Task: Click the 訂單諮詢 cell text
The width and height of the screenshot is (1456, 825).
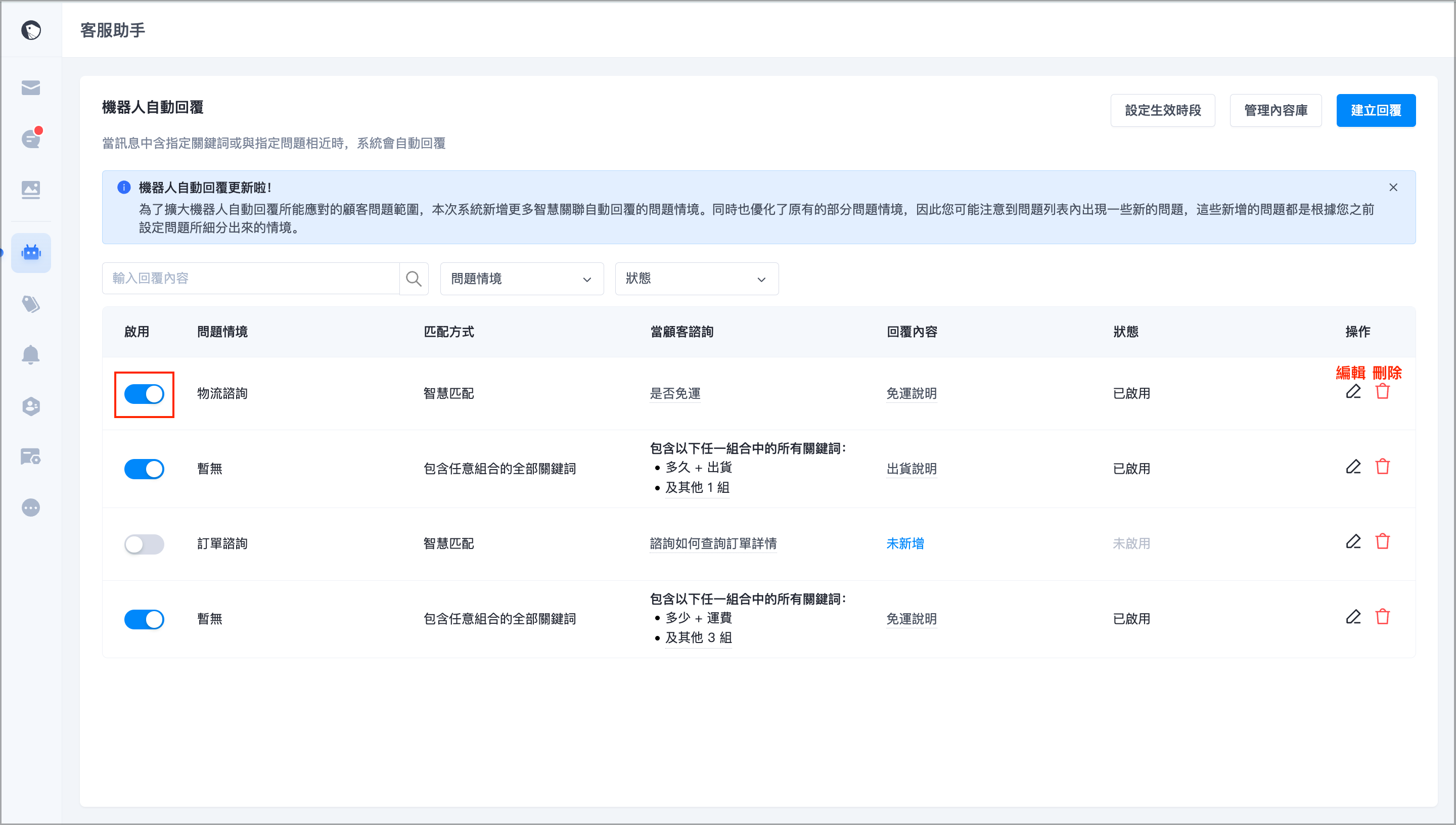Action: click(x=222, y=544)
